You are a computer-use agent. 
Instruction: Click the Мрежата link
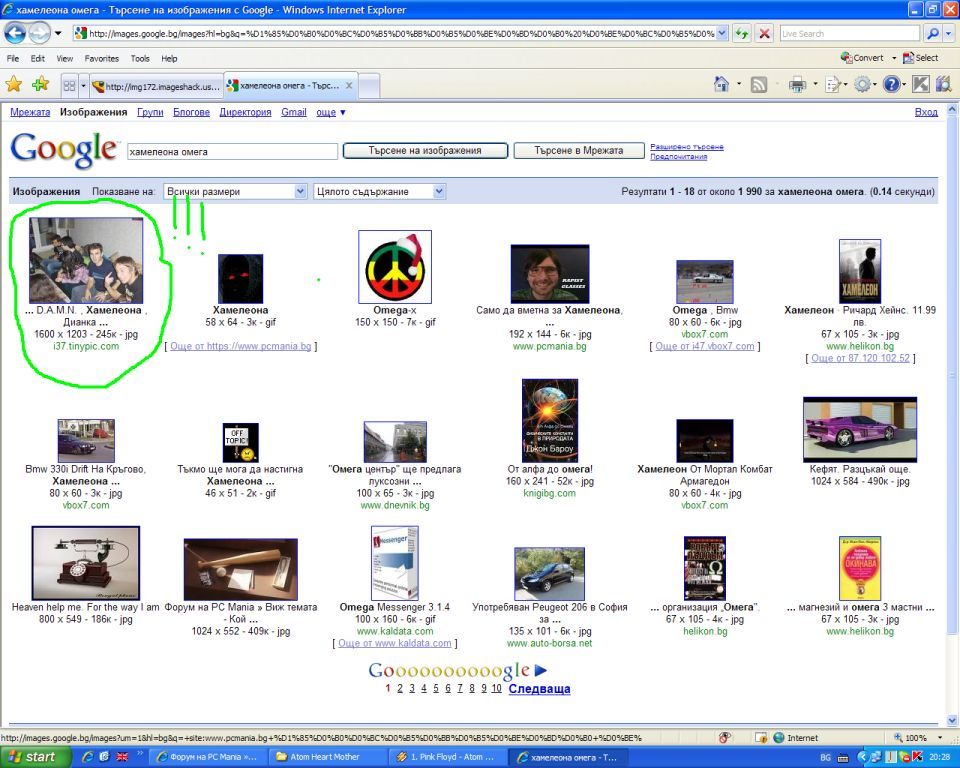(x=30, y=112)
